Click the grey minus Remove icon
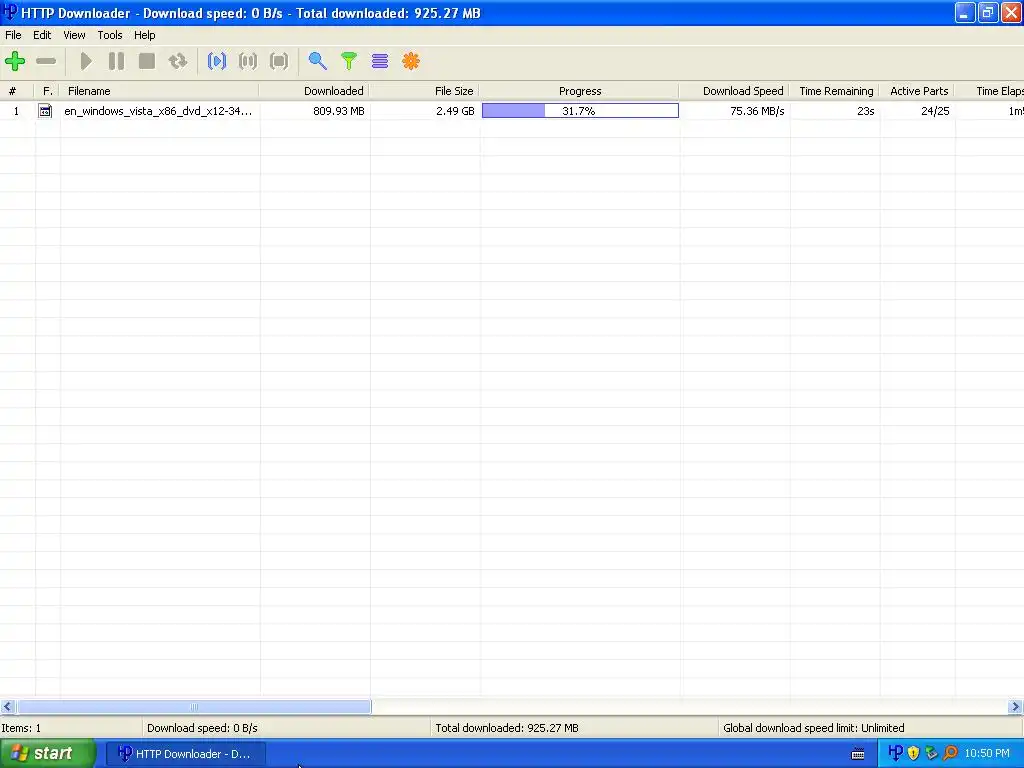Image resolution: width=1024 pixels, height=768 pixels. [x=46, y=61]
